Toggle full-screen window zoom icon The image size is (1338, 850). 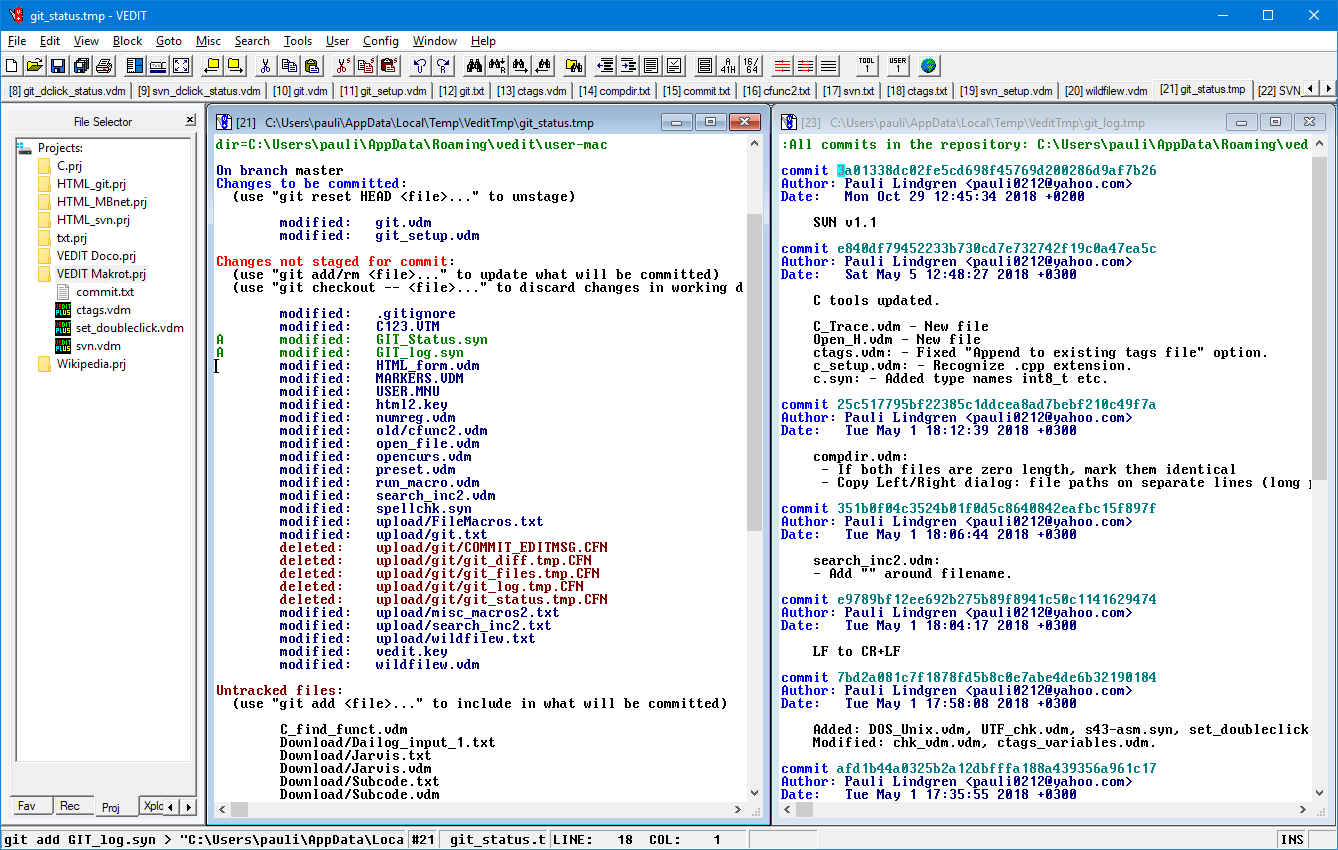pyautogui.click(x=181, y=66)
